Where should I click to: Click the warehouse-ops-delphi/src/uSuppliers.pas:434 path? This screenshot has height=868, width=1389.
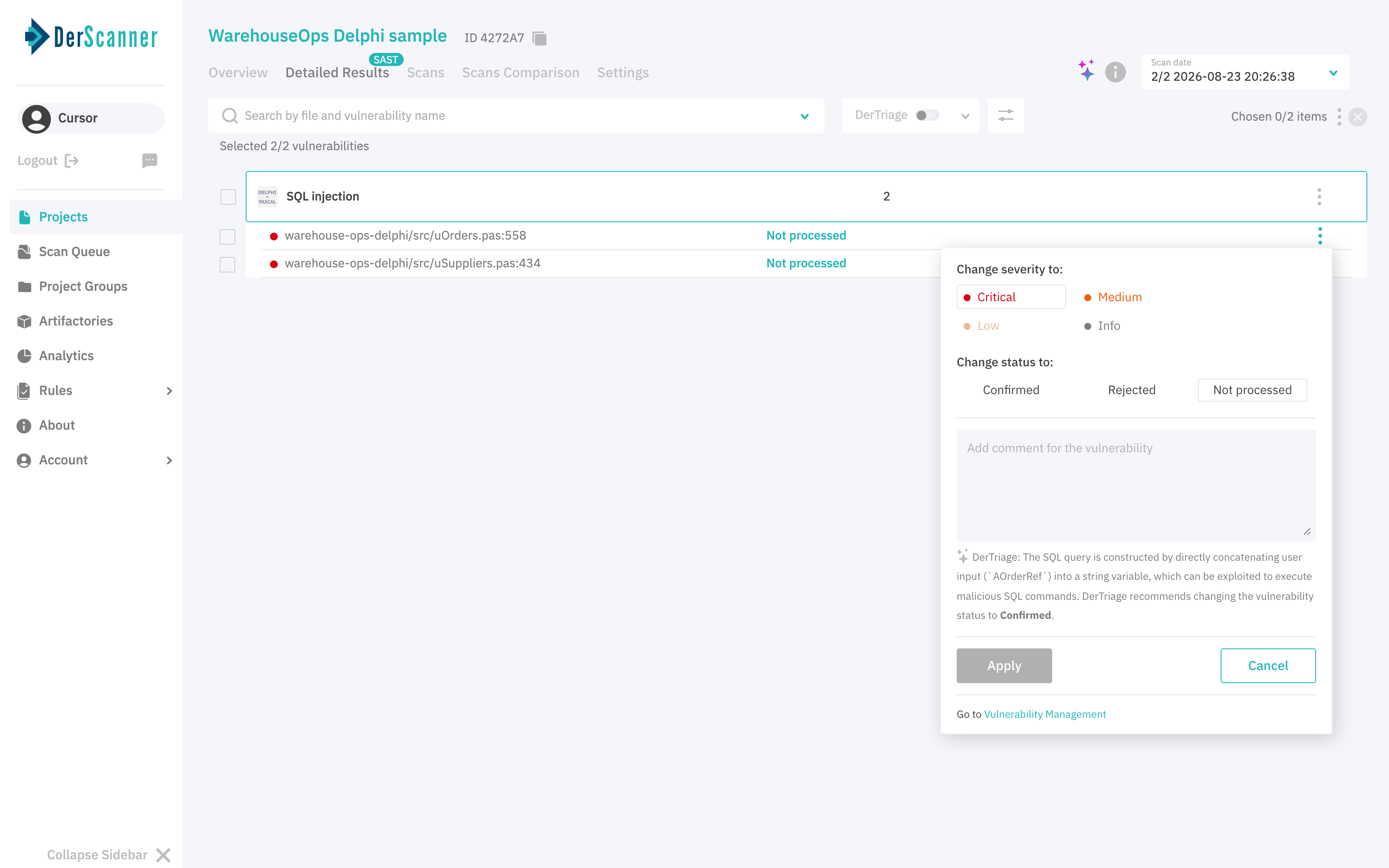(412, 263)
